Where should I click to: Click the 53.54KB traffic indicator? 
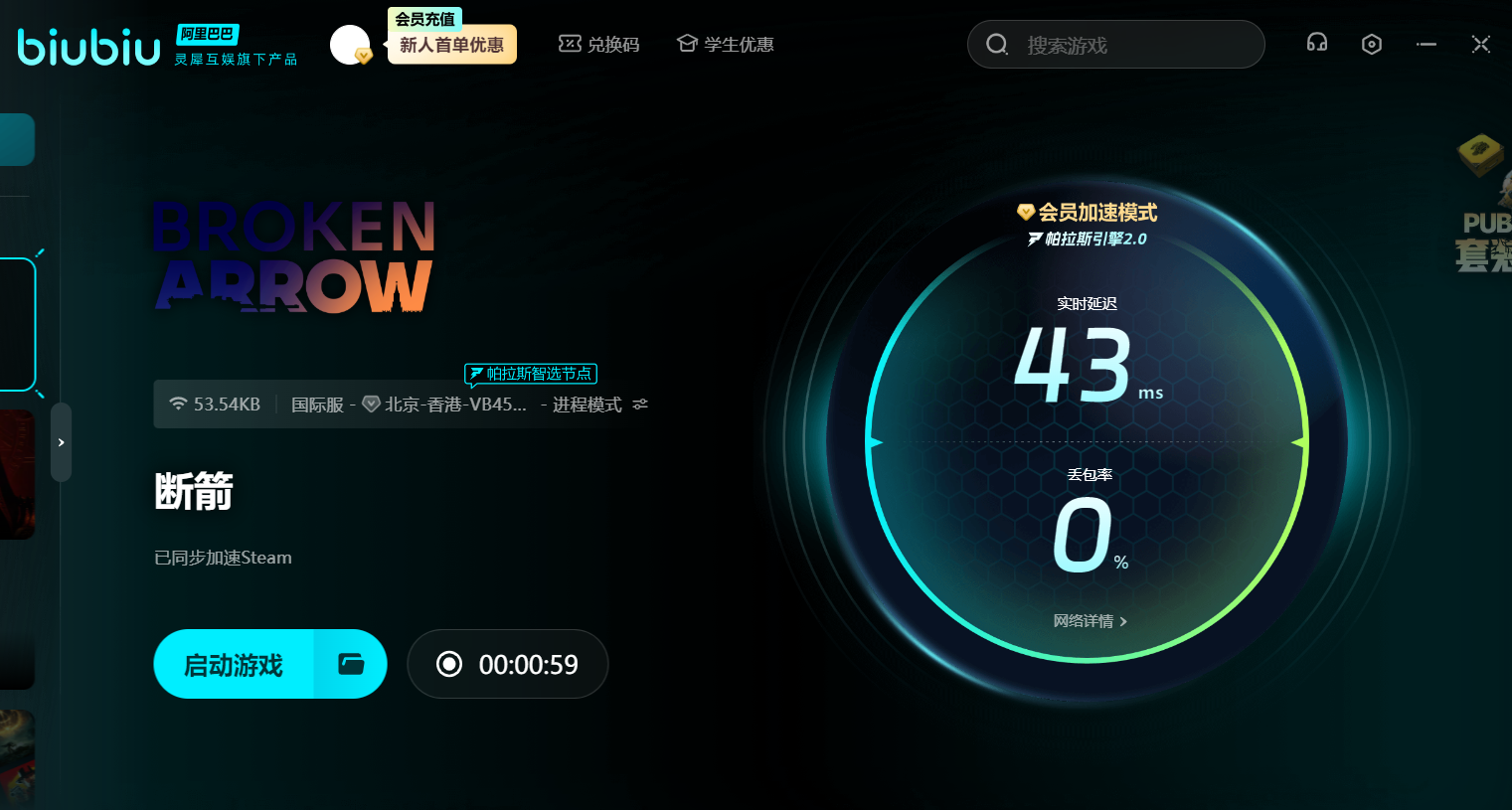[215, 405]
